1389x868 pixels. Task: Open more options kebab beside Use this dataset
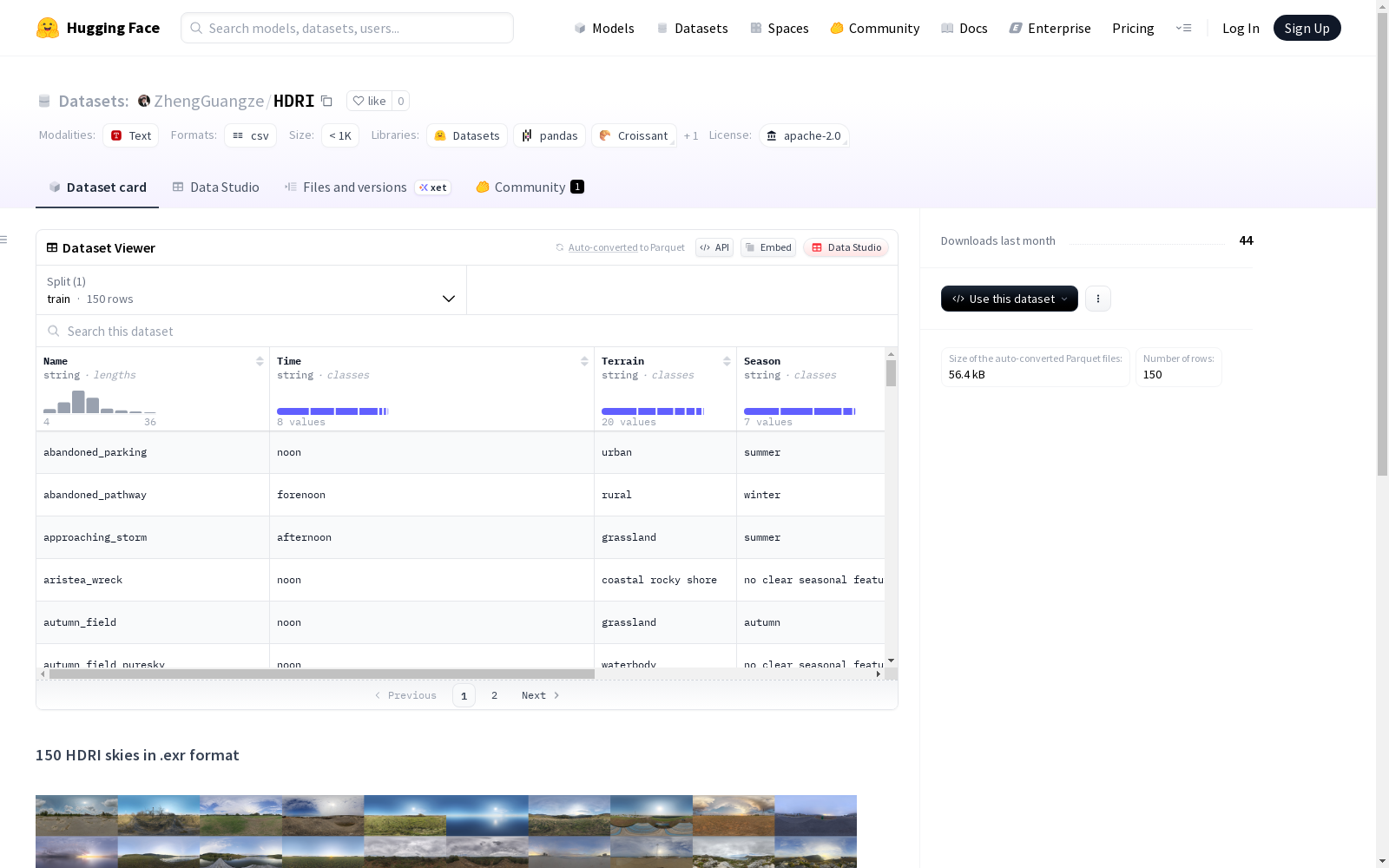[x=1098, y=299]
